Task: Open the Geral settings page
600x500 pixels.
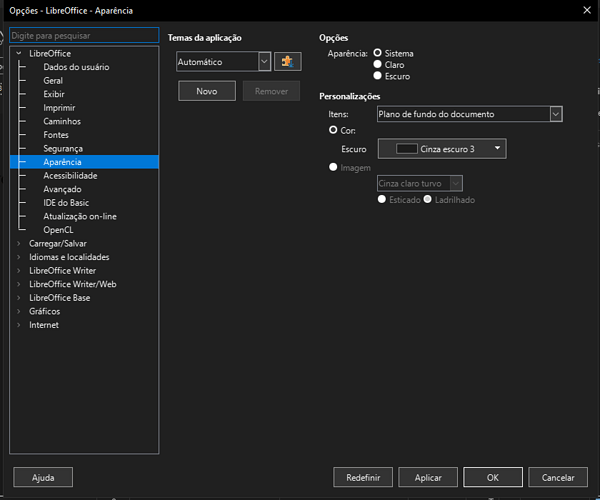Action: pyautogui.click(x=53, y=81)
